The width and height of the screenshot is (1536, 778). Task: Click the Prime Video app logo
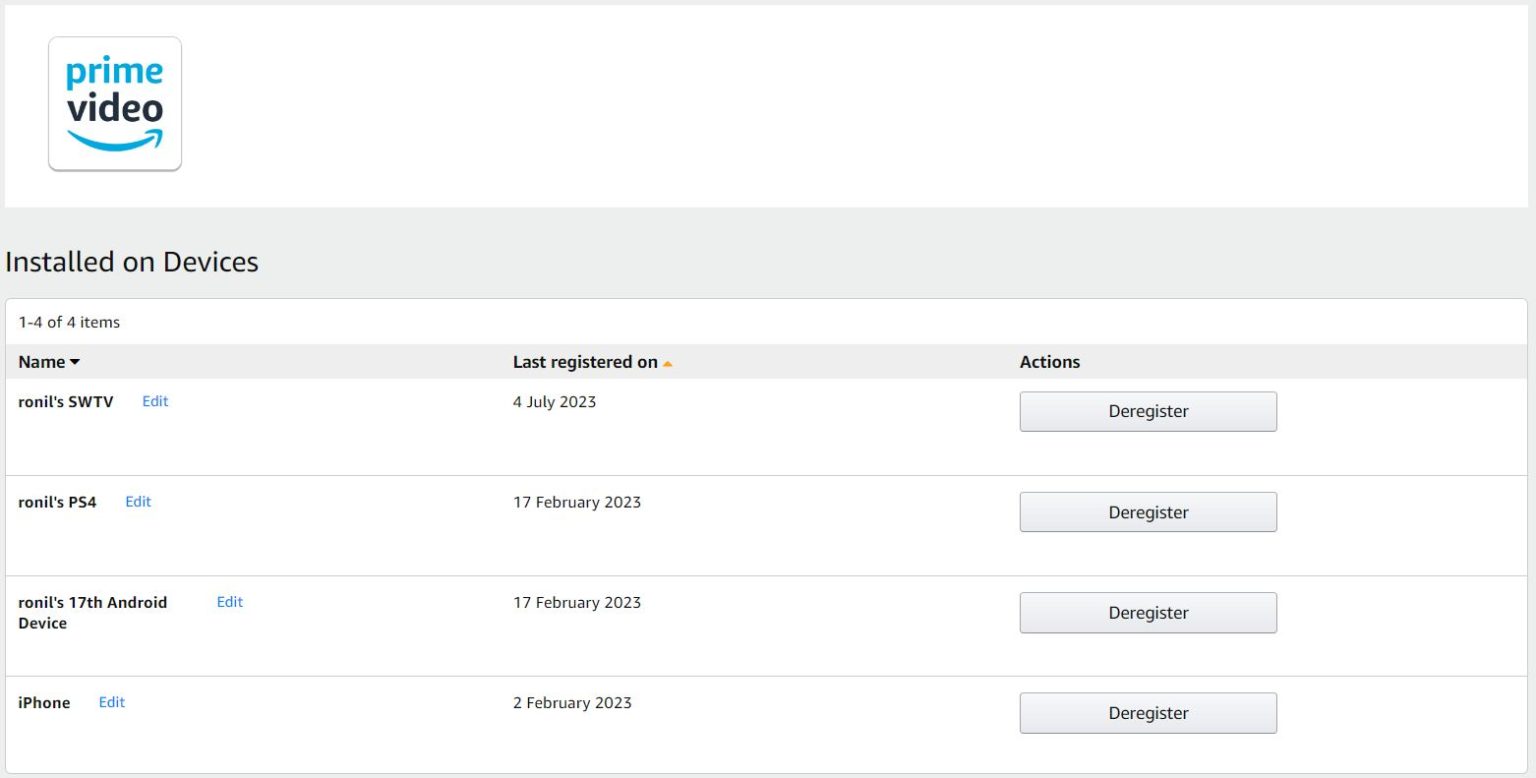click(x=115, y=104)
